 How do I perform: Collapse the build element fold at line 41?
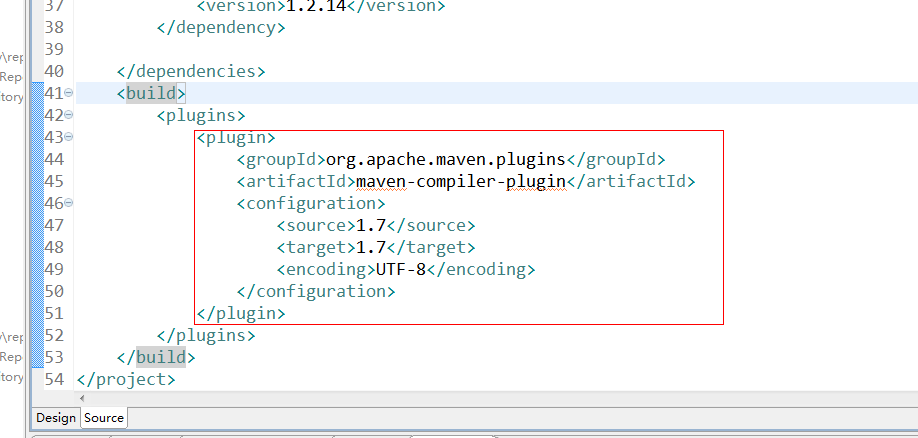pos(69,93)
